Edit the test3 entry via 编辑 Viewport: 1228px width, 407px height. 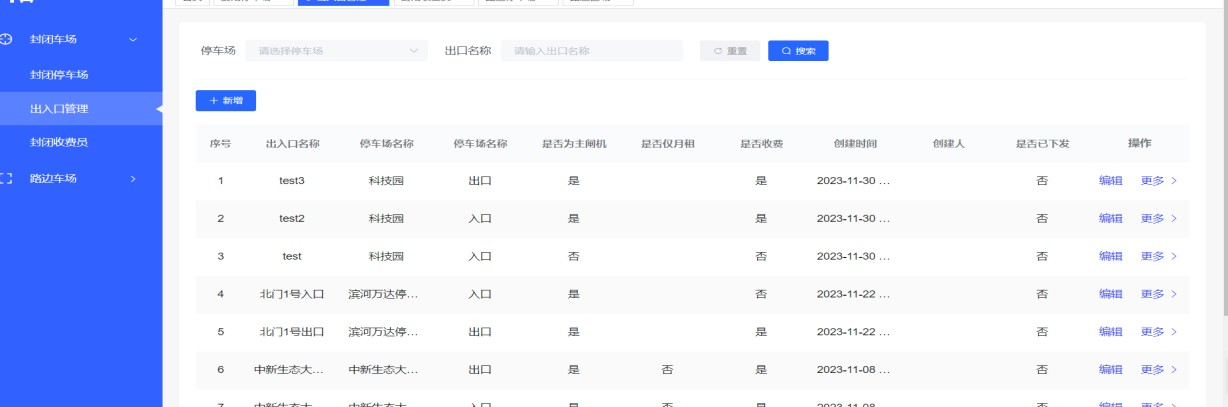[1110, 180]
